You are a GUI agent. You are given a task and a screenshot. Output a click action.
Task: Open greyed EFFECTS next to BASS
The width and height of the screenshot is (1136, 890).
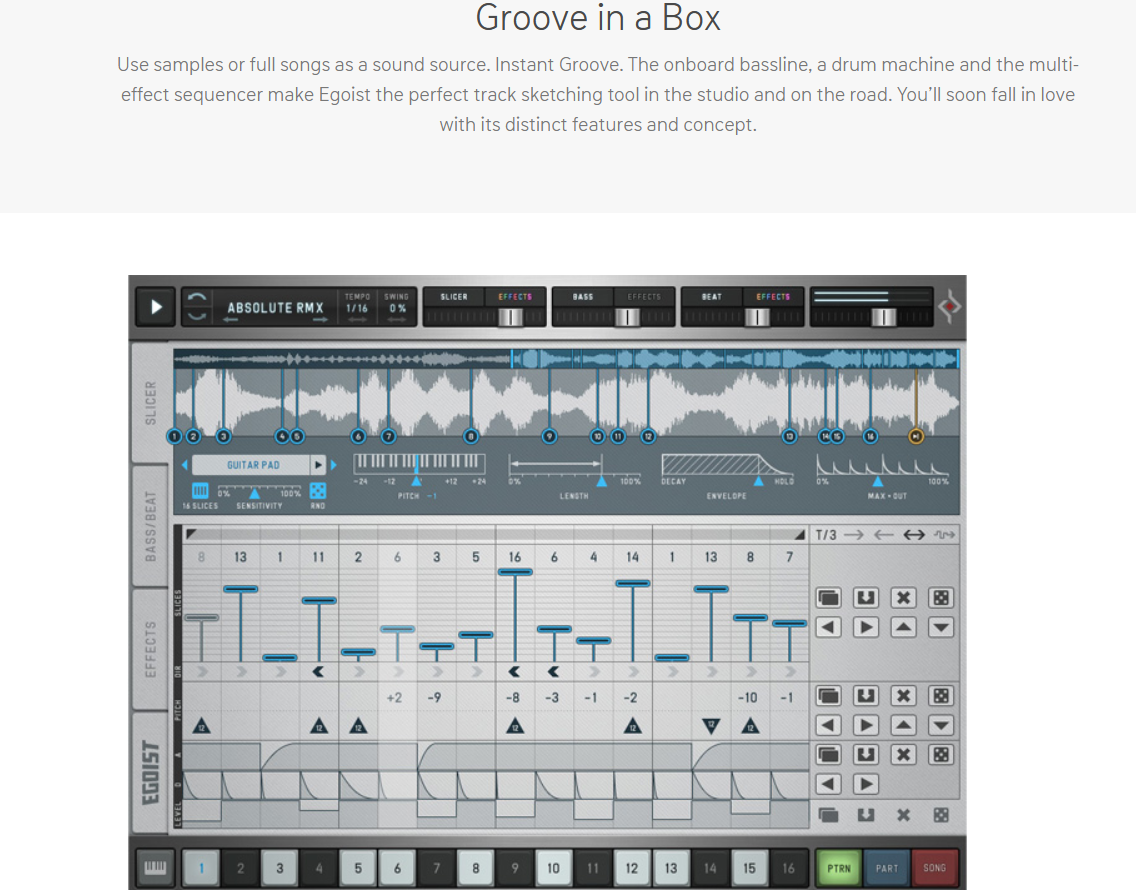(x=644, y=296)
